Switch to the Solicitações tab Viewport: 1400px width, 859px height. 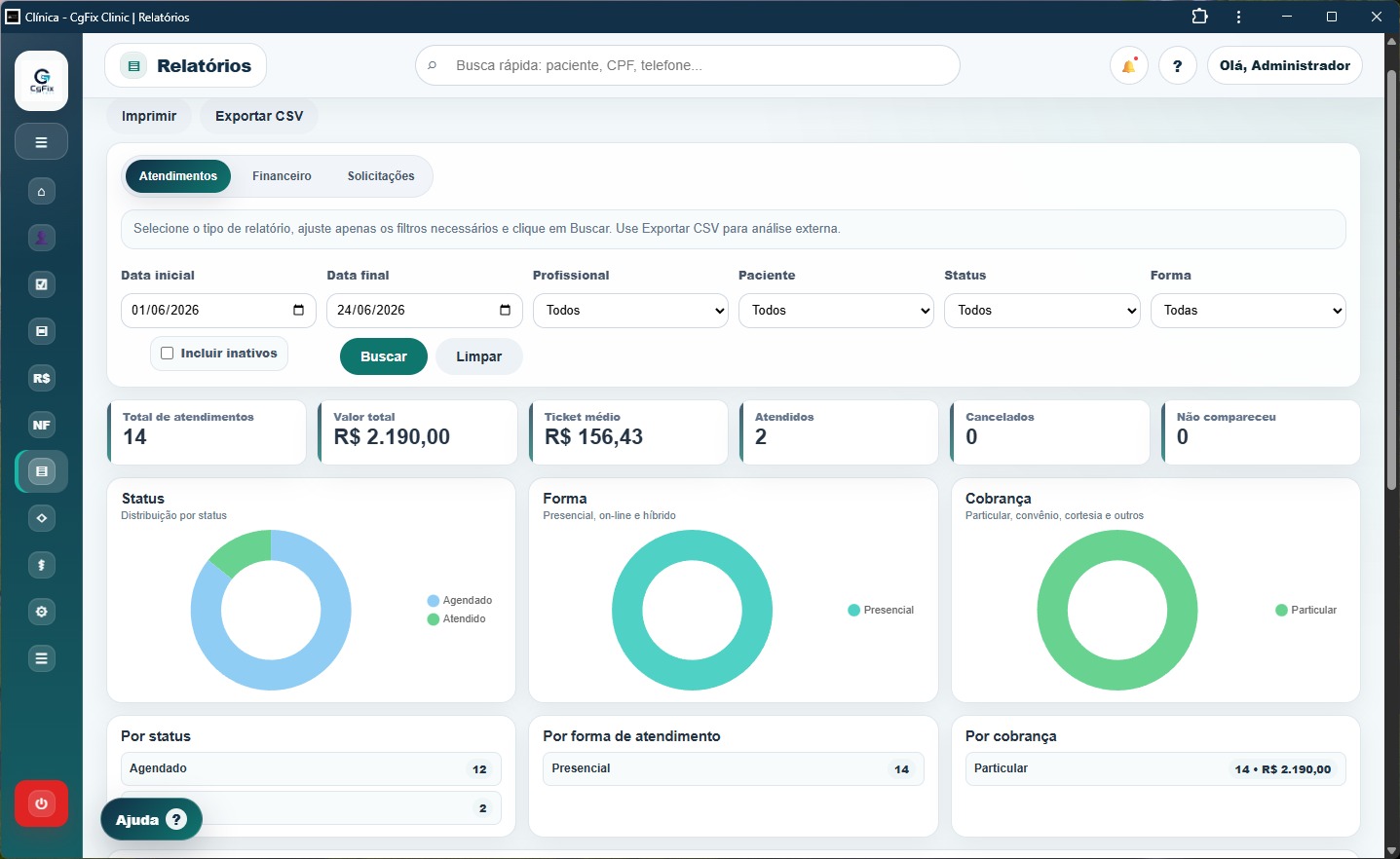click(x=381, y=176)
